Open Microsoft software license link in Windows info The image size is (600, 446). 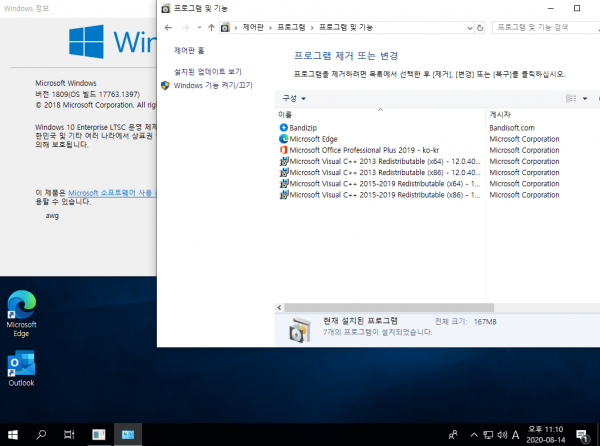112,193
